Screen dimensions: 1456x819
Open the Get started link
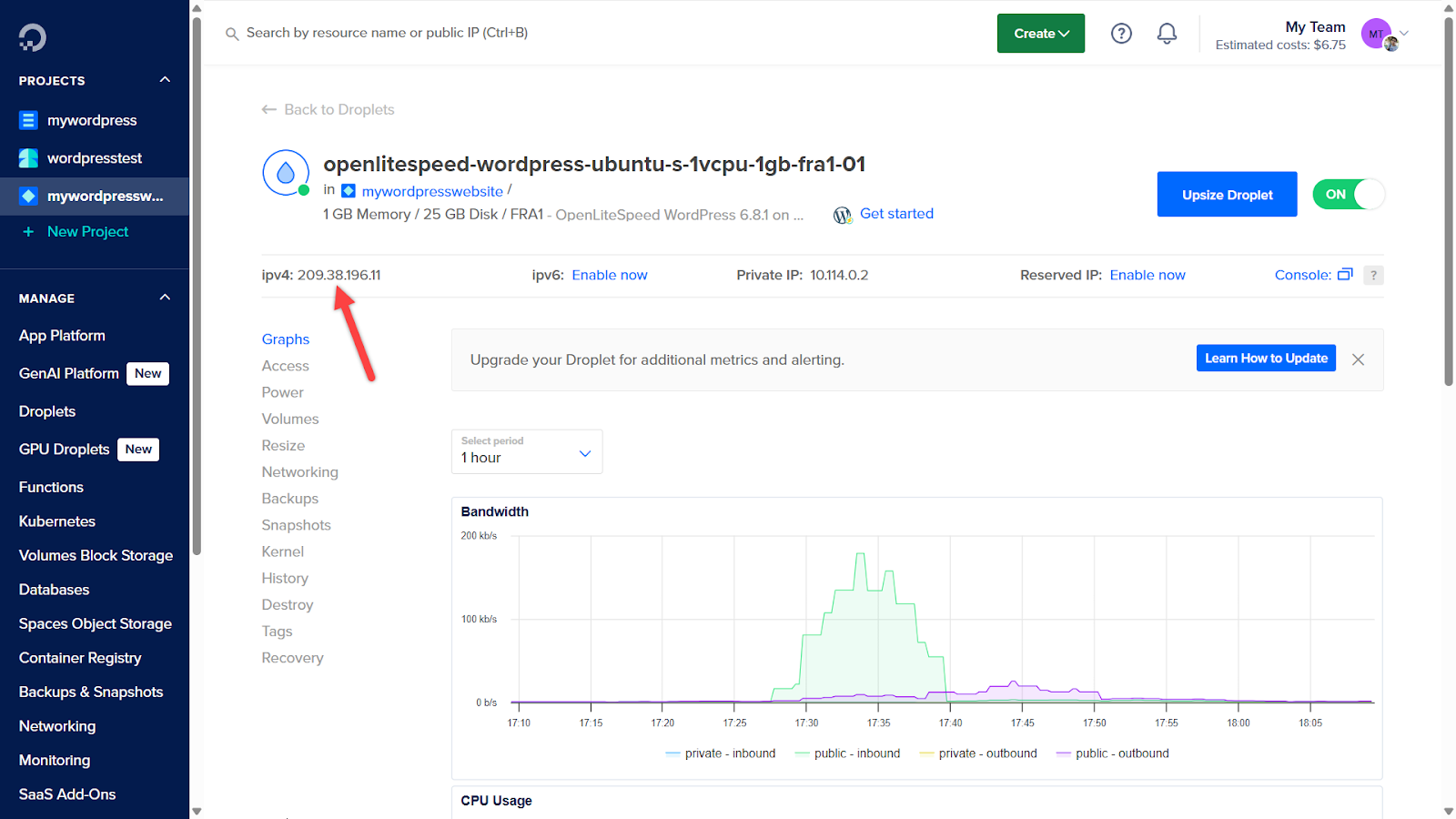click(896, 214)
